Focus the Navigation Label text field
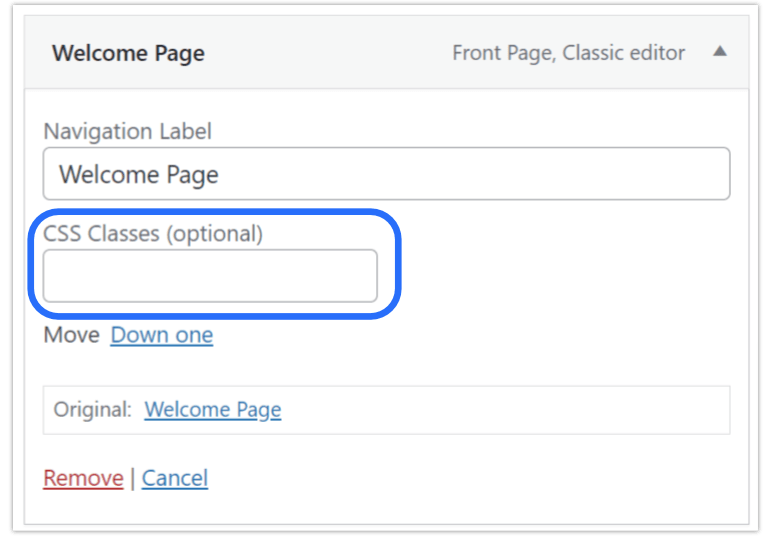 click(x=386, y=174)
